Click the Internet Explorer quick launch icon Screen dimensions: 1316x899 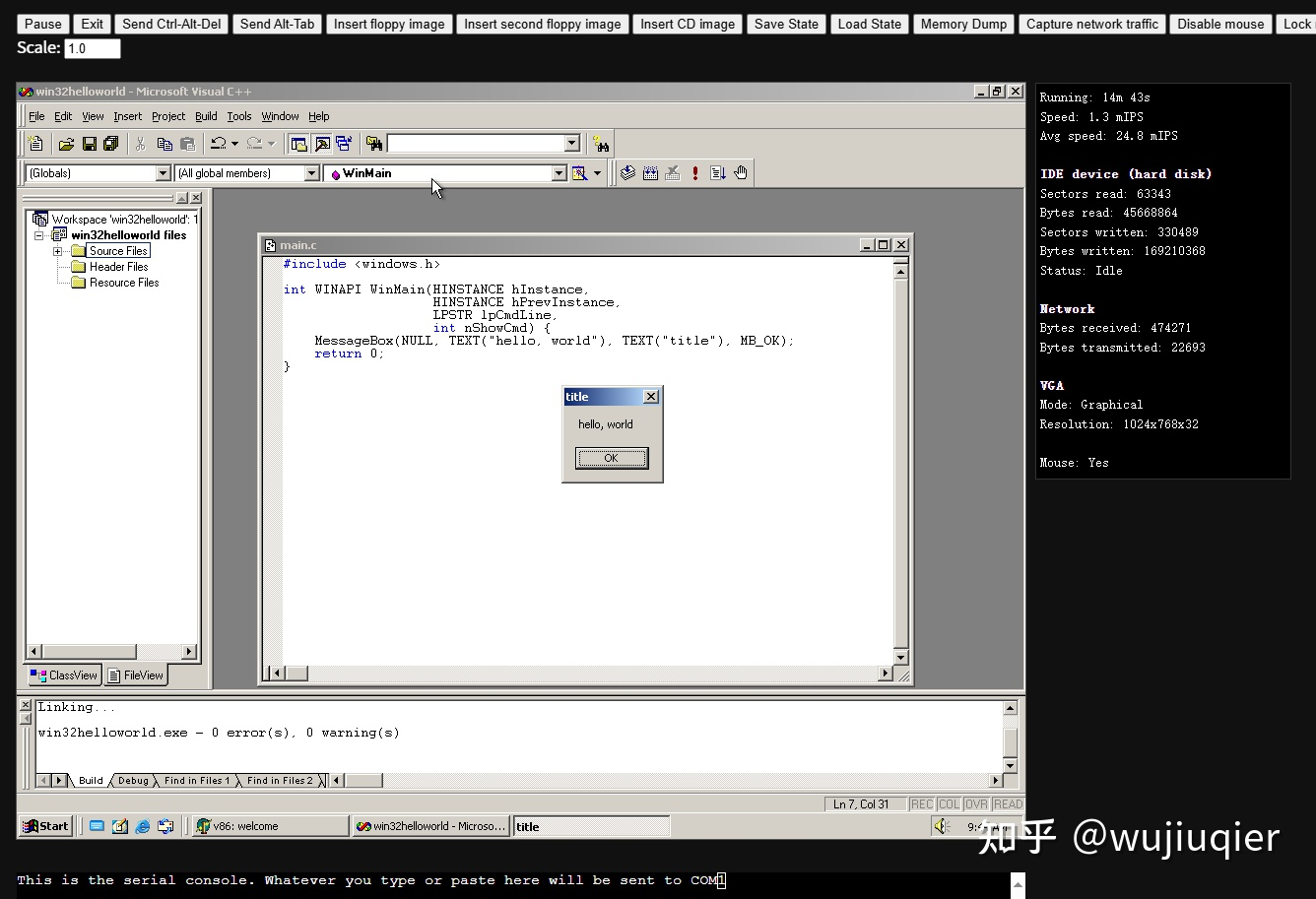143,826
